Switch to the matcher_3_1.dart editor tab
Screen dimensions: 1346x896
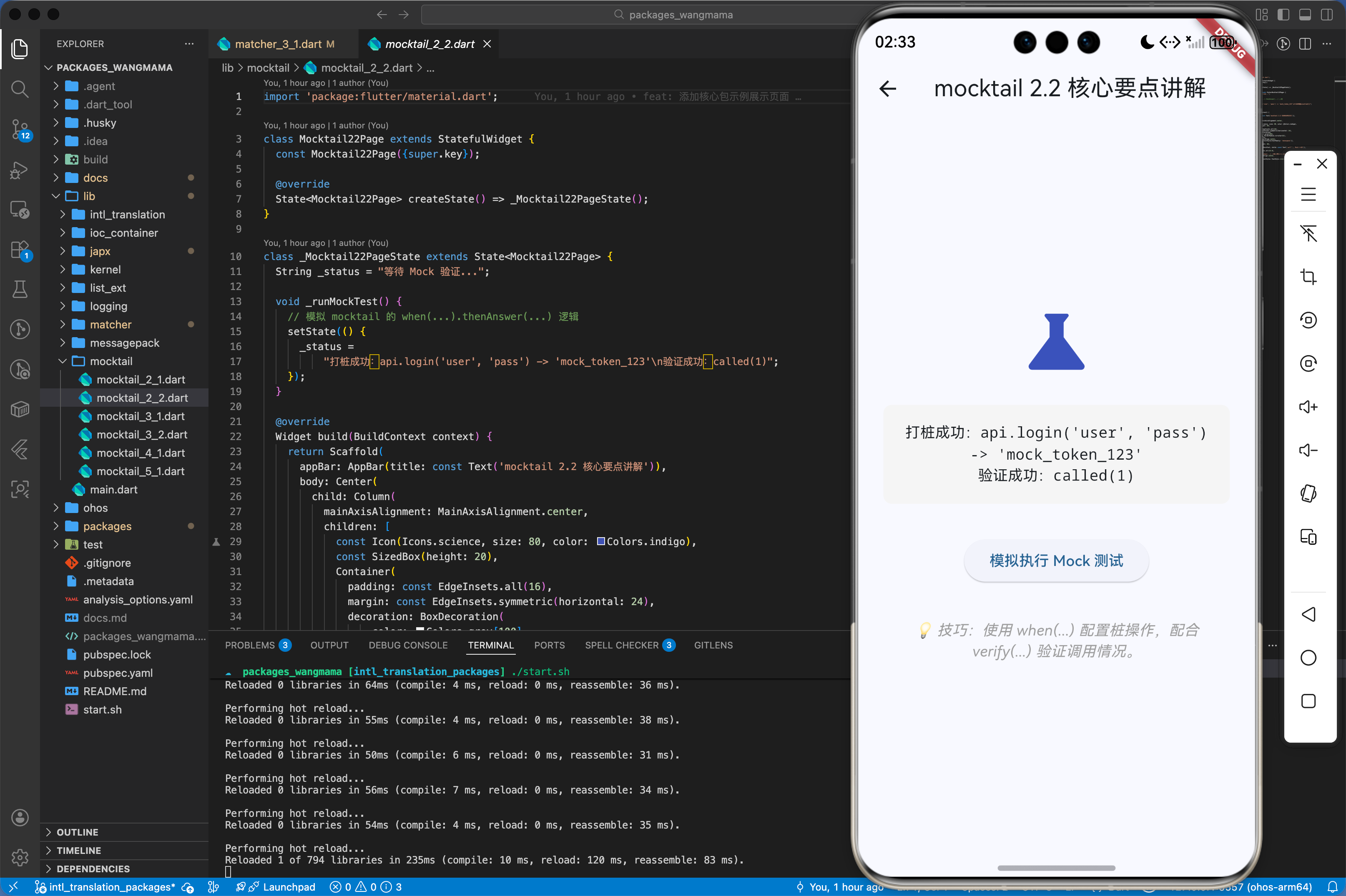[x=284, y=44]
